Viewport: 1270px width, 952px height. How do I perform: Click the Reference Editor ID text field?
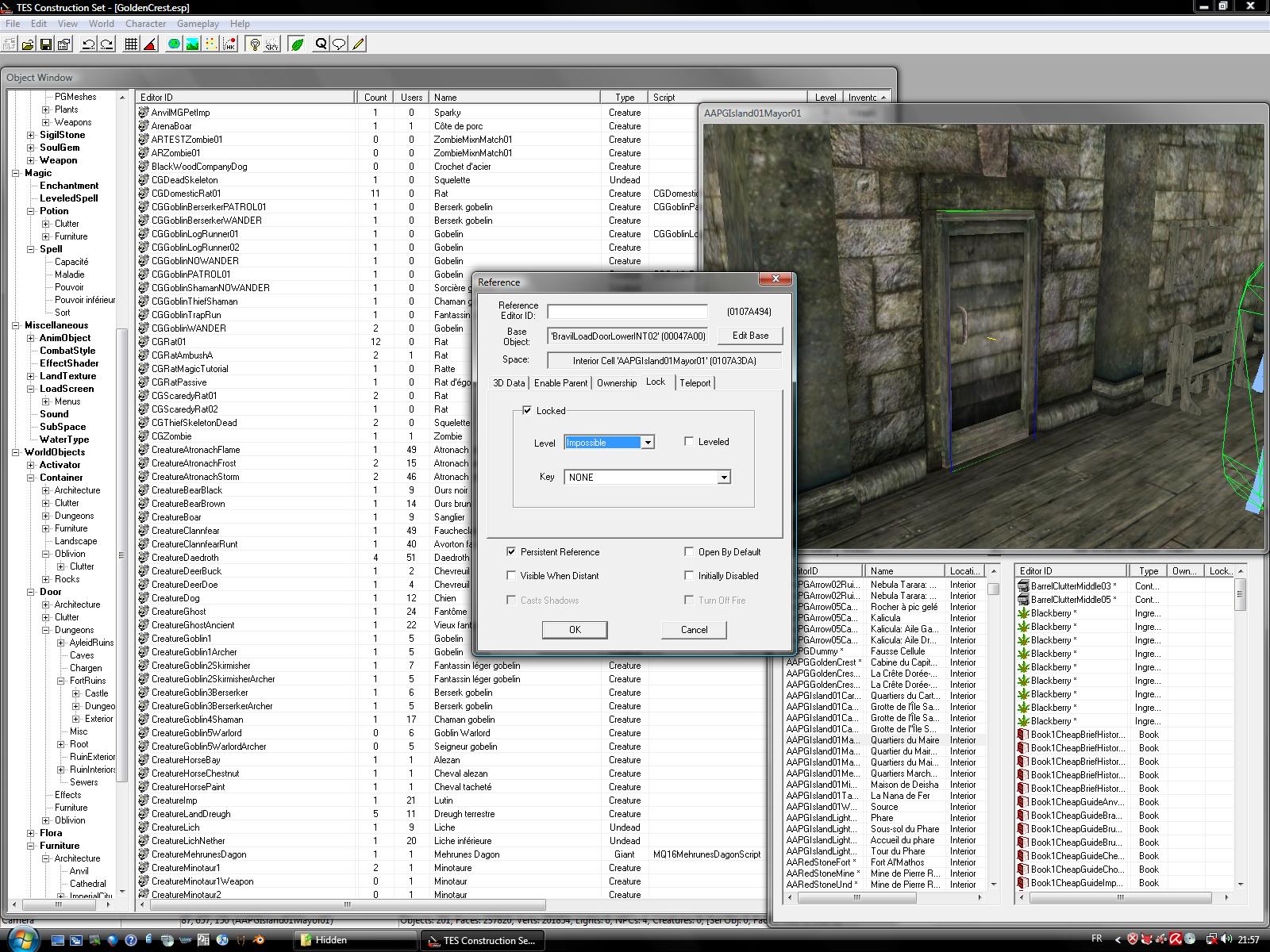pyautogui.click(x=627, y=312)
